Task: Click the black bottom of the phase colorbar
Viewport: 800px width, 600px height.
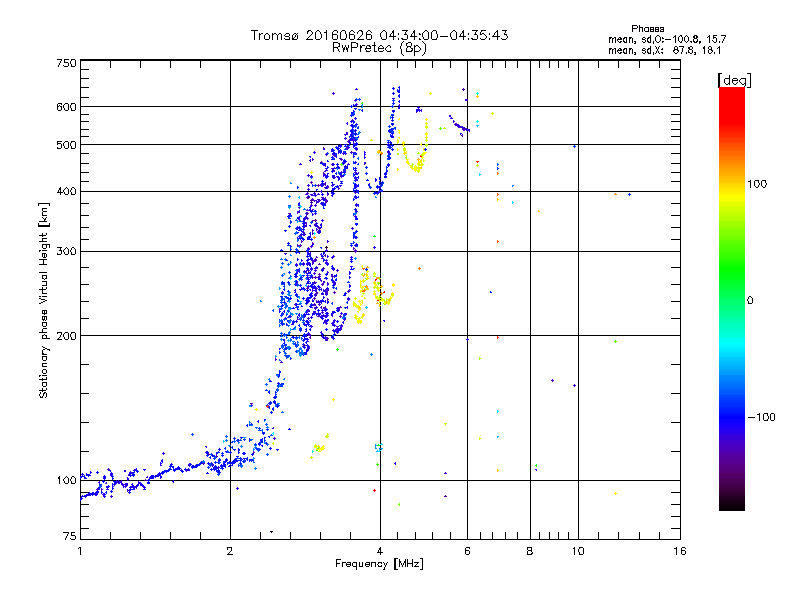Action: click(x=732, y=503)
